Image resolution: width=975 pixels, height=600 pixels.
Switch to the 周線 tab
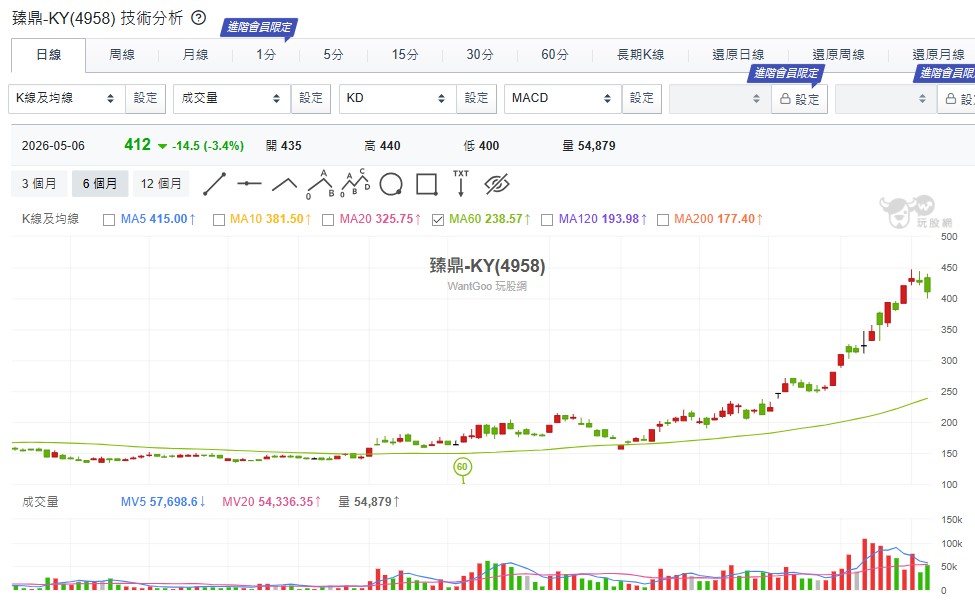tap(122, 55)
